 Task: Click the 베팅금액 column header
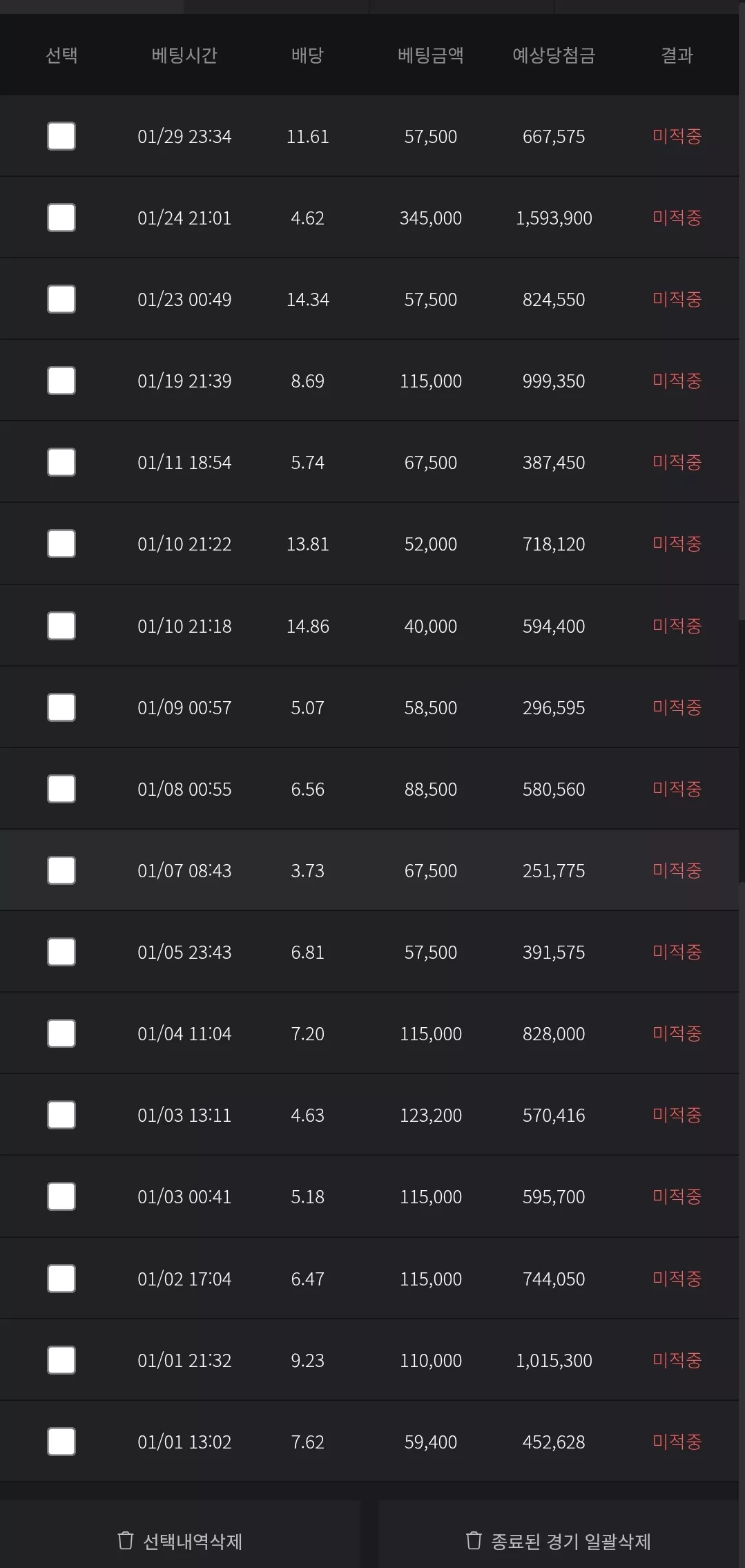coord(430,55)
